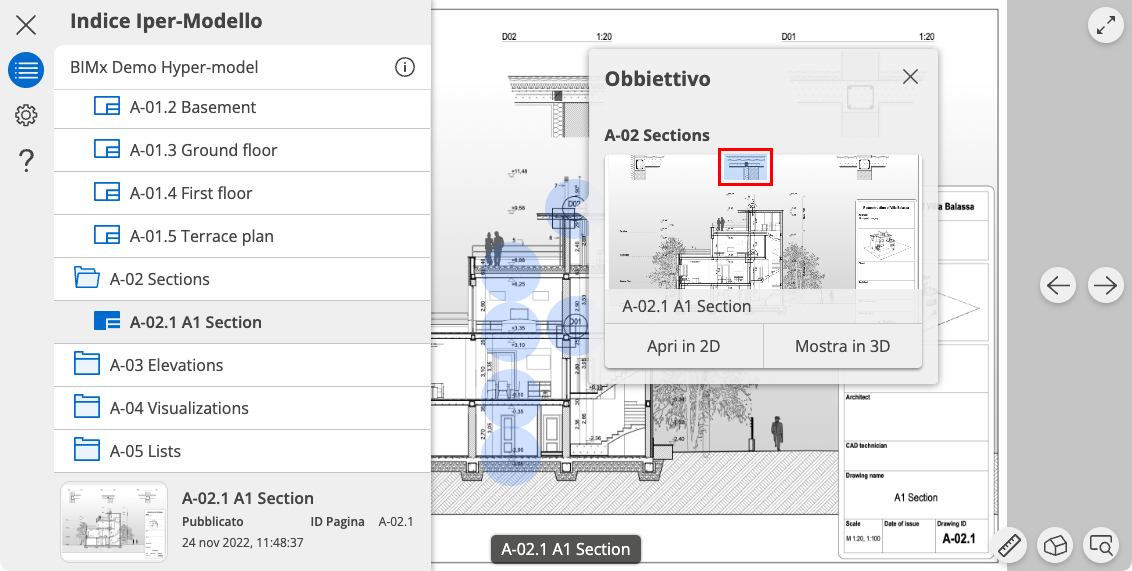Switch to the 3D model view icon
This screenshot has width=1132, height=571.
click(1055, 545)
